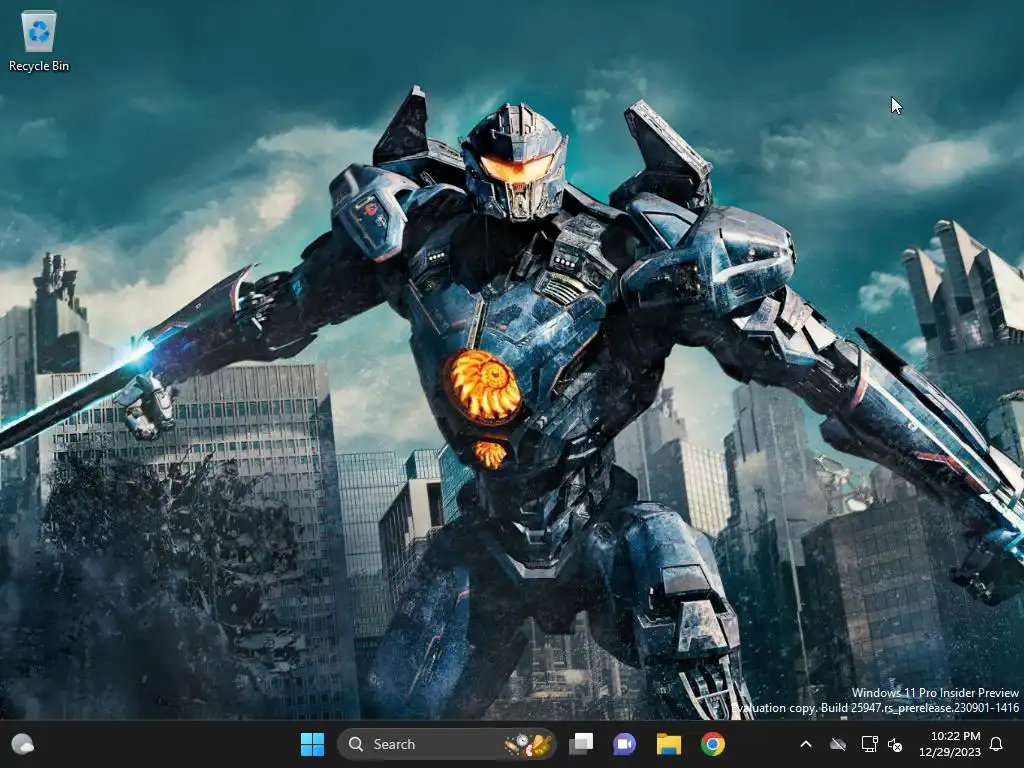Open the Windows Start menu
1024x768 pixels.
[312, 744]
